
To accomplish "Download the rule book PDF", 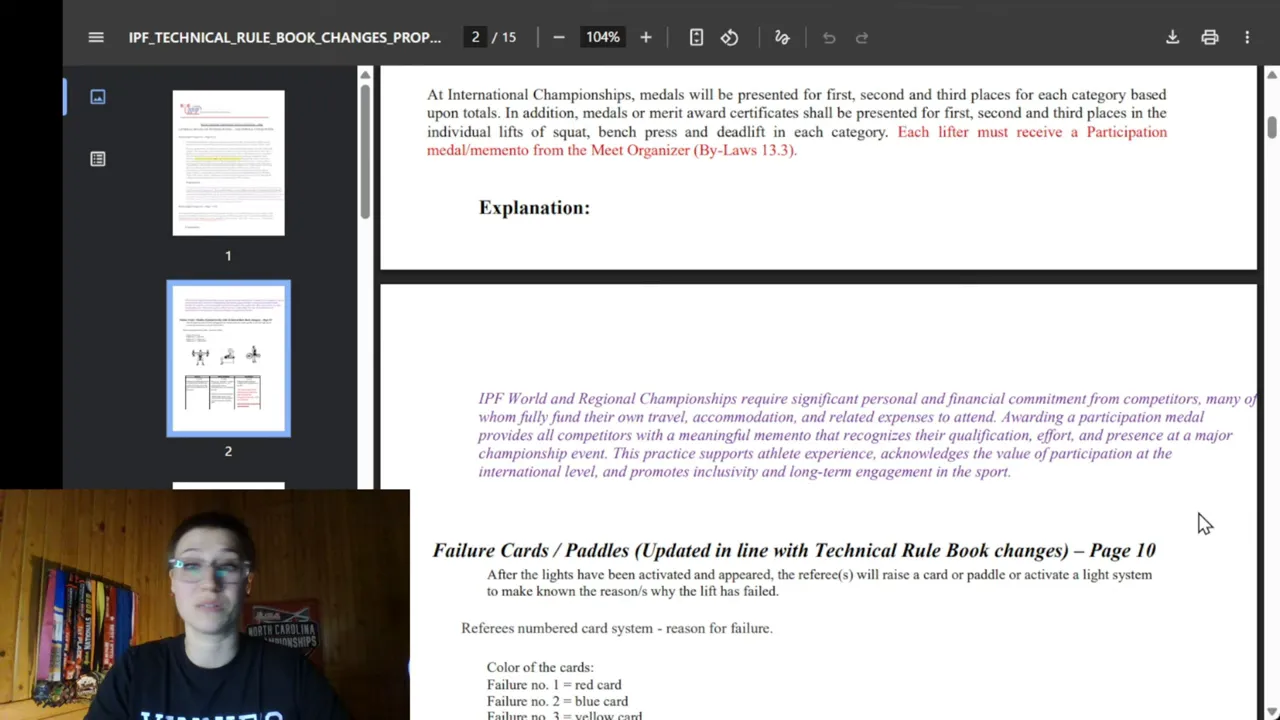I will (x=1172, y=37).
